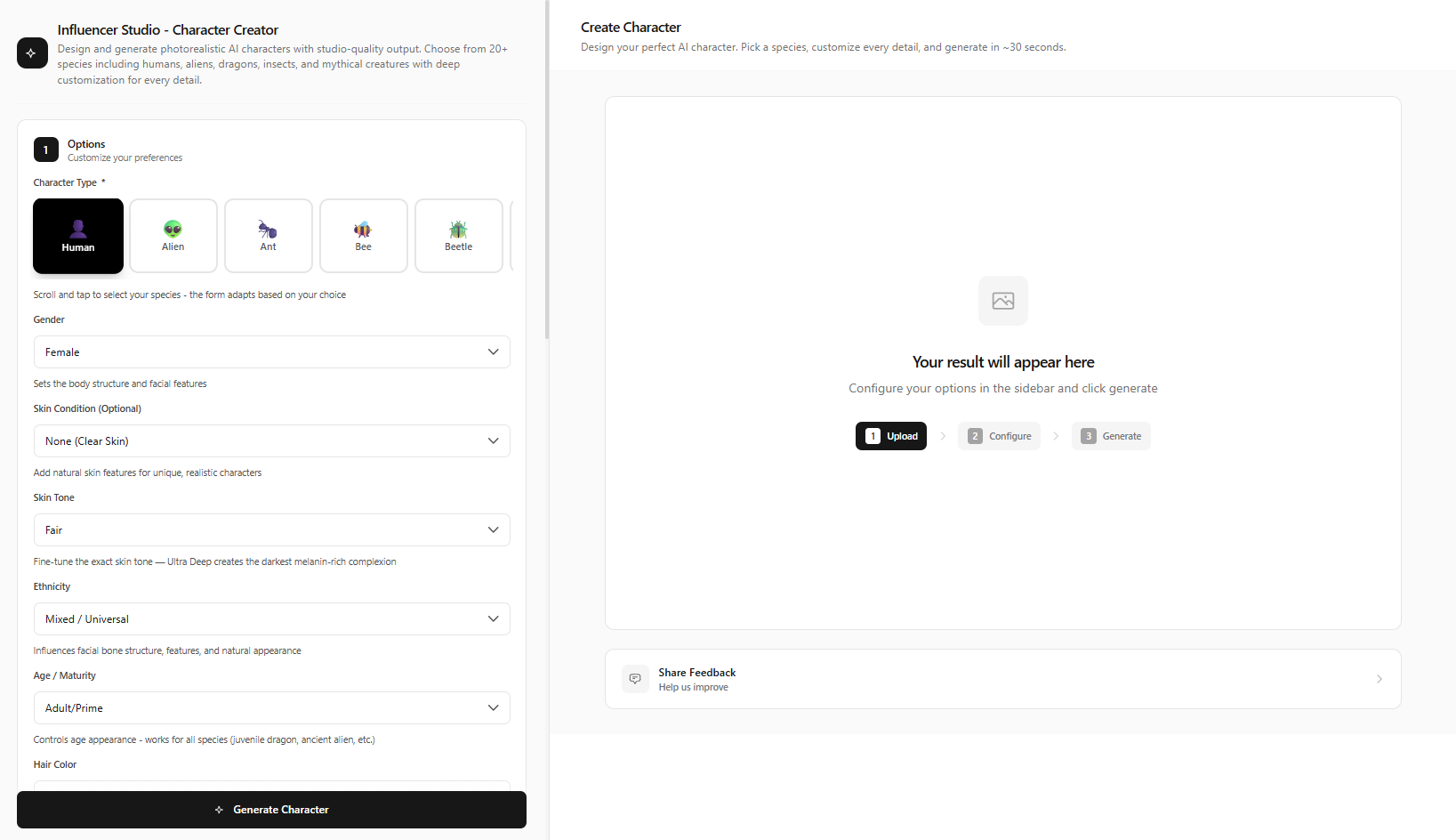This screenshot has height=840, width=1456.
Task: Go to the Upload step
Action: tap(891, 436)
